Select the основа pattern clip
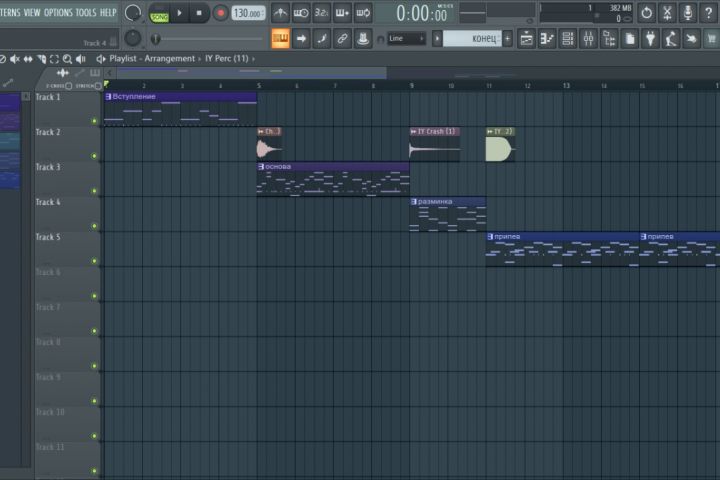 [333, 179]
